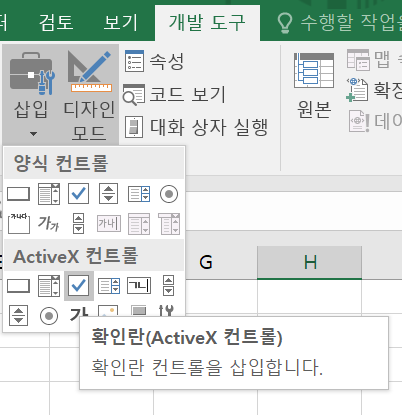
Task: Click the 확장 팩 icon
Action: [x=357, y=90]
